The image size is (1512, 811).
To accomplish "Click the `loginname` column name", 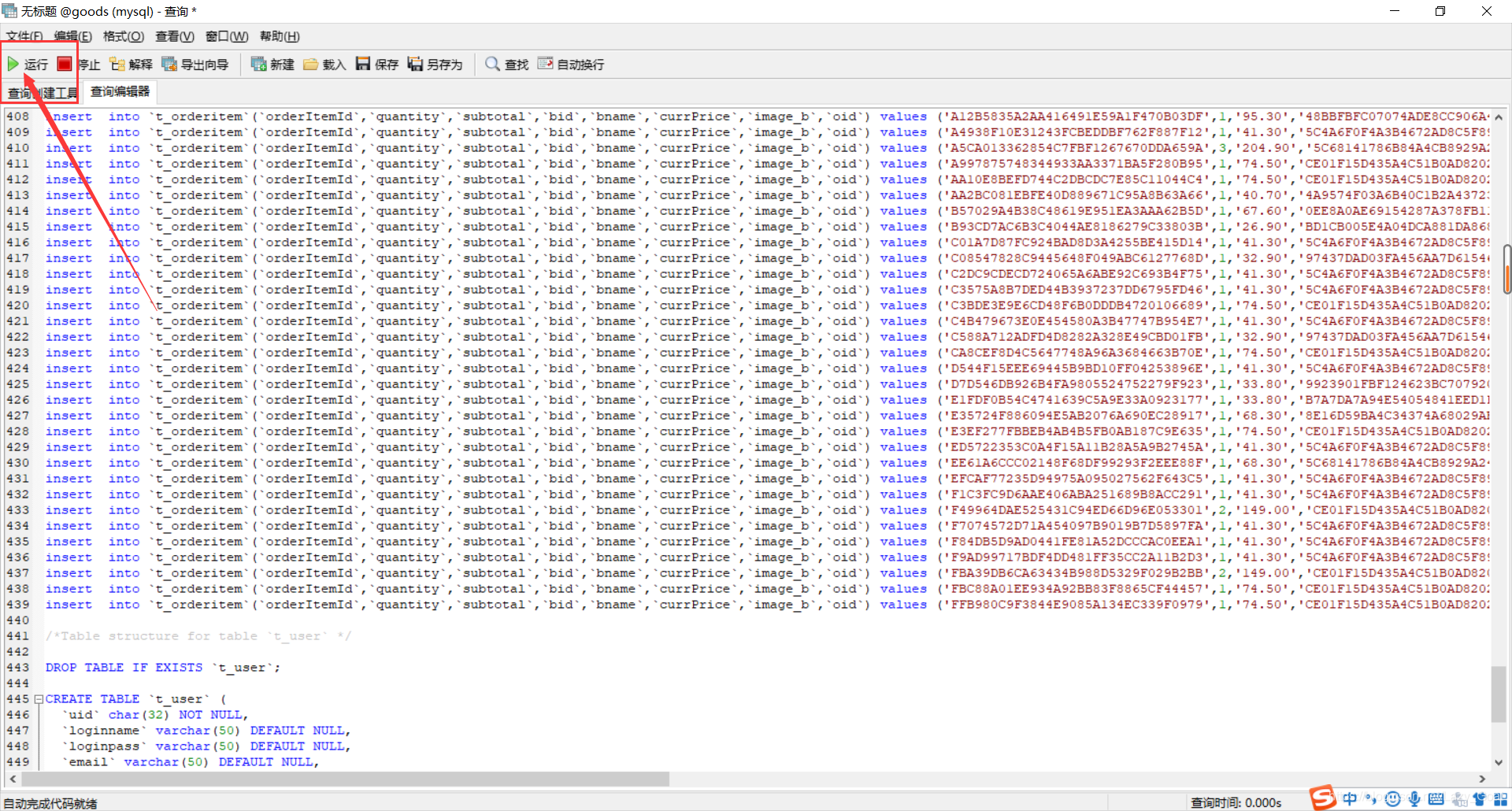I will (x=104, y=731).
